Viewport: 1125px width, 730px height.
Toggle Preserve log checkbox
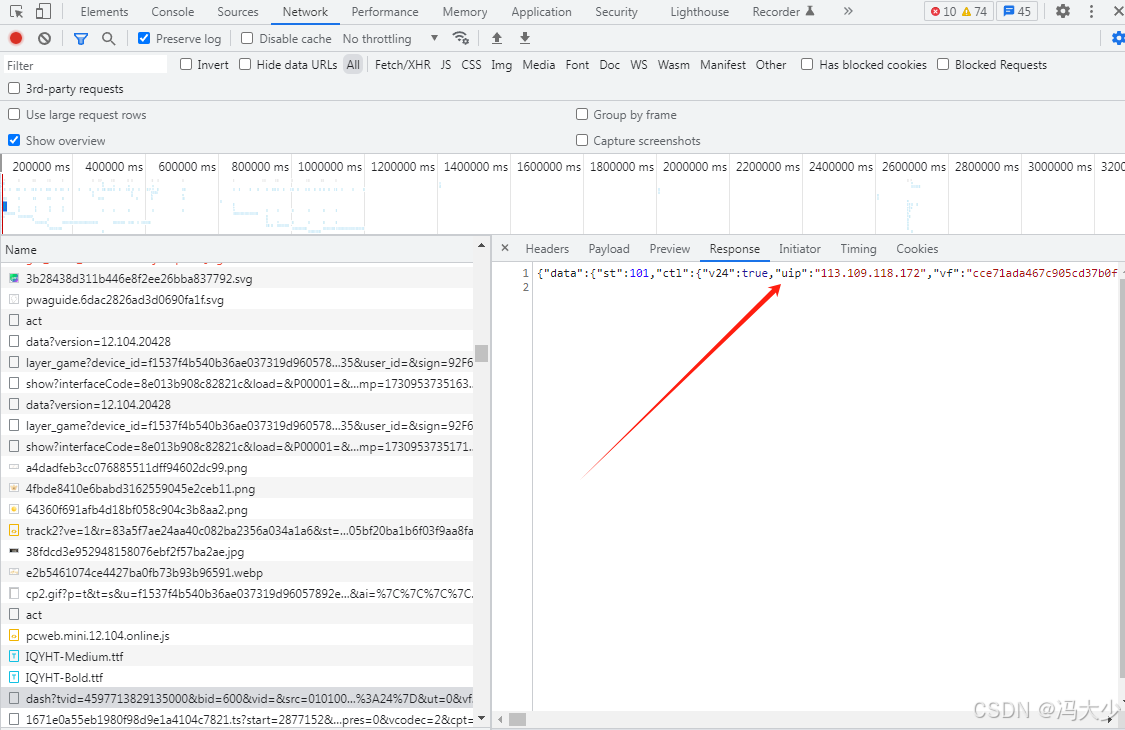point(144,38)
